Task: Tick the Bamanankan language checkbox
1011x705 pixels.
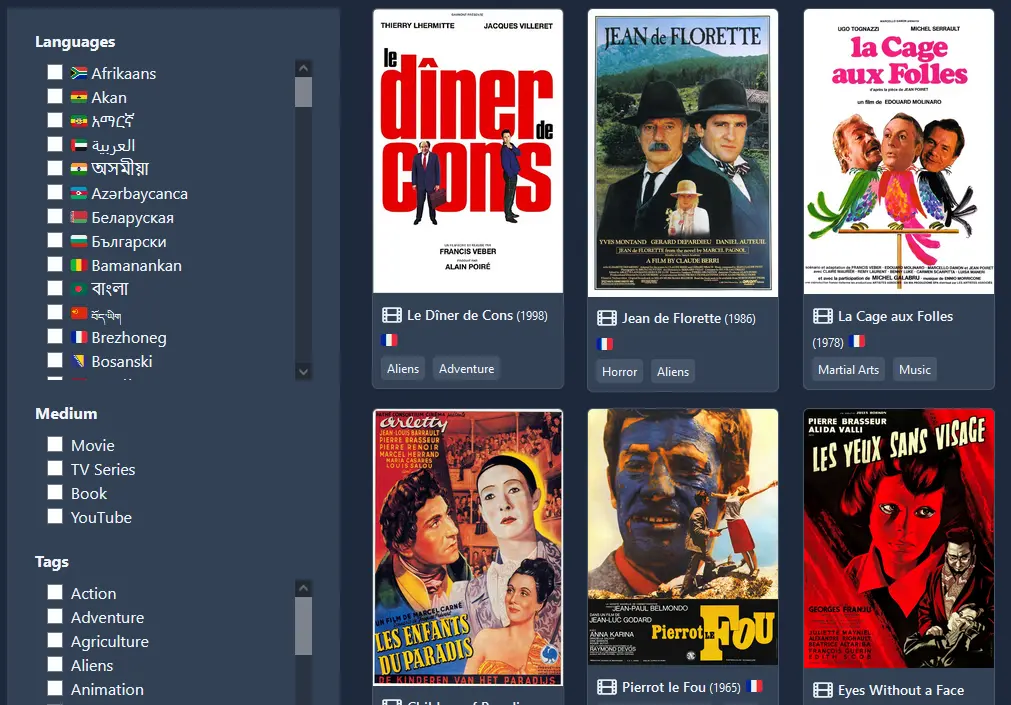Action: (x=55, y=264)
